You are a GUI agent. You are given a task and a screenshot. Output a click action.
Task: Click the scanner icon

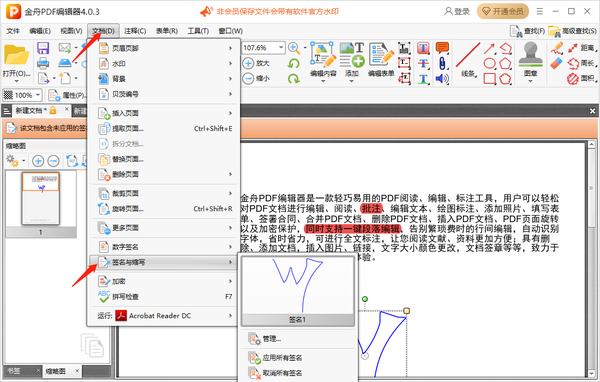[65, 63]
